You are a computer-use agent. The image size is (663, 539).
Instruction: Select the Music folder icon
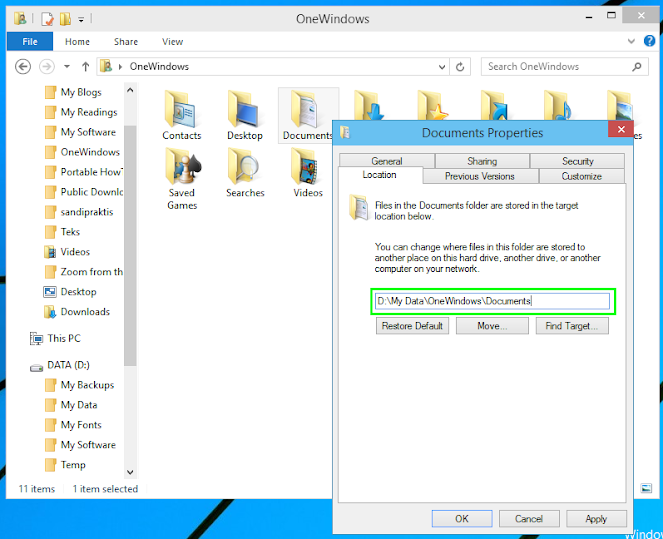point(558,105)
